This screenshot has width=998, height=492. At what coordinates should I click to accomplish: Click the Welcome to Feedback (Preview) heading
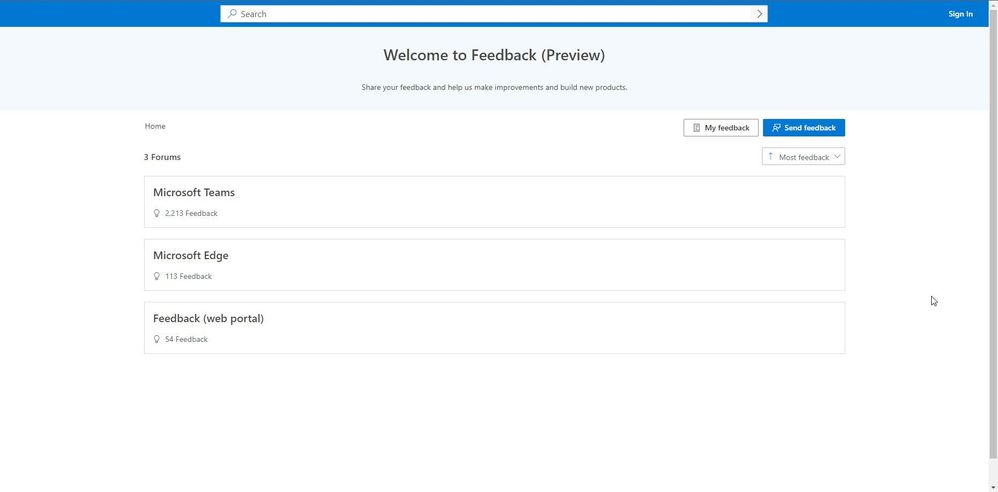(x=494, y=55)
